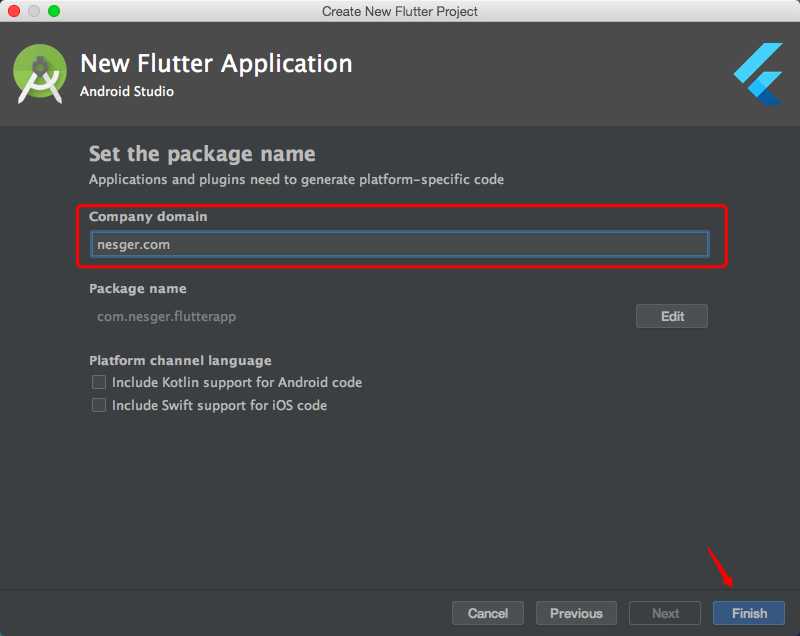Cancel the new Flutter project wizard
This screenshot has width=800, height=636.
[488, 613]
